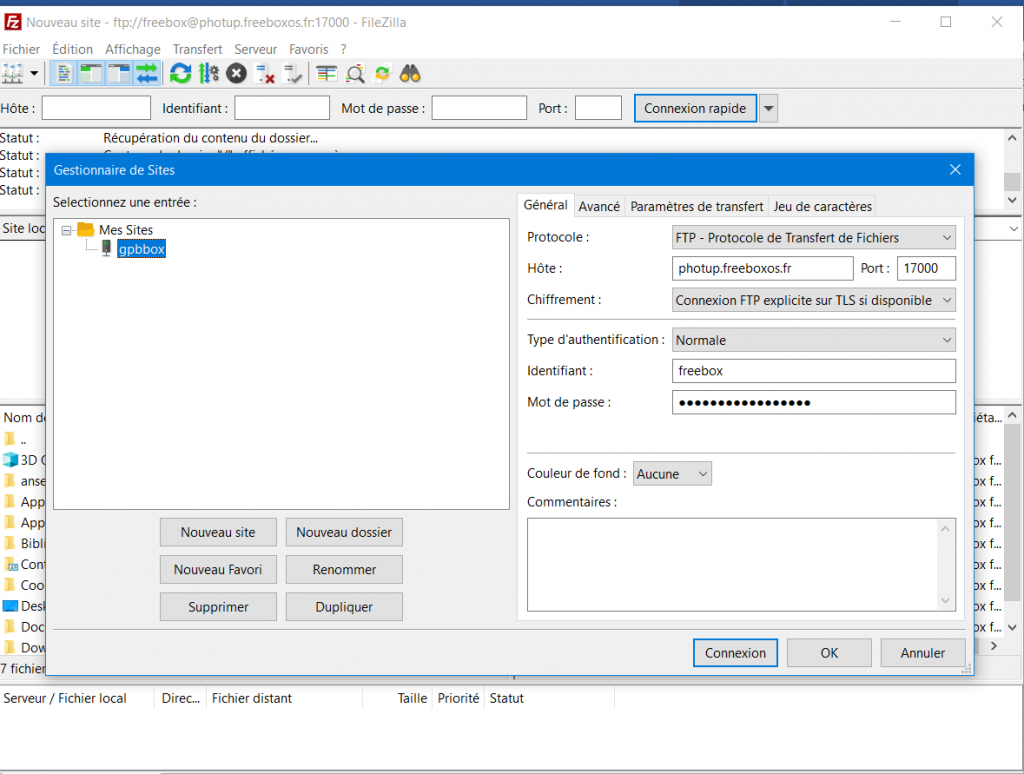Screen dimensions: 1024x774
Task: Click the binoculars file search icon
Action: point(410,73)
